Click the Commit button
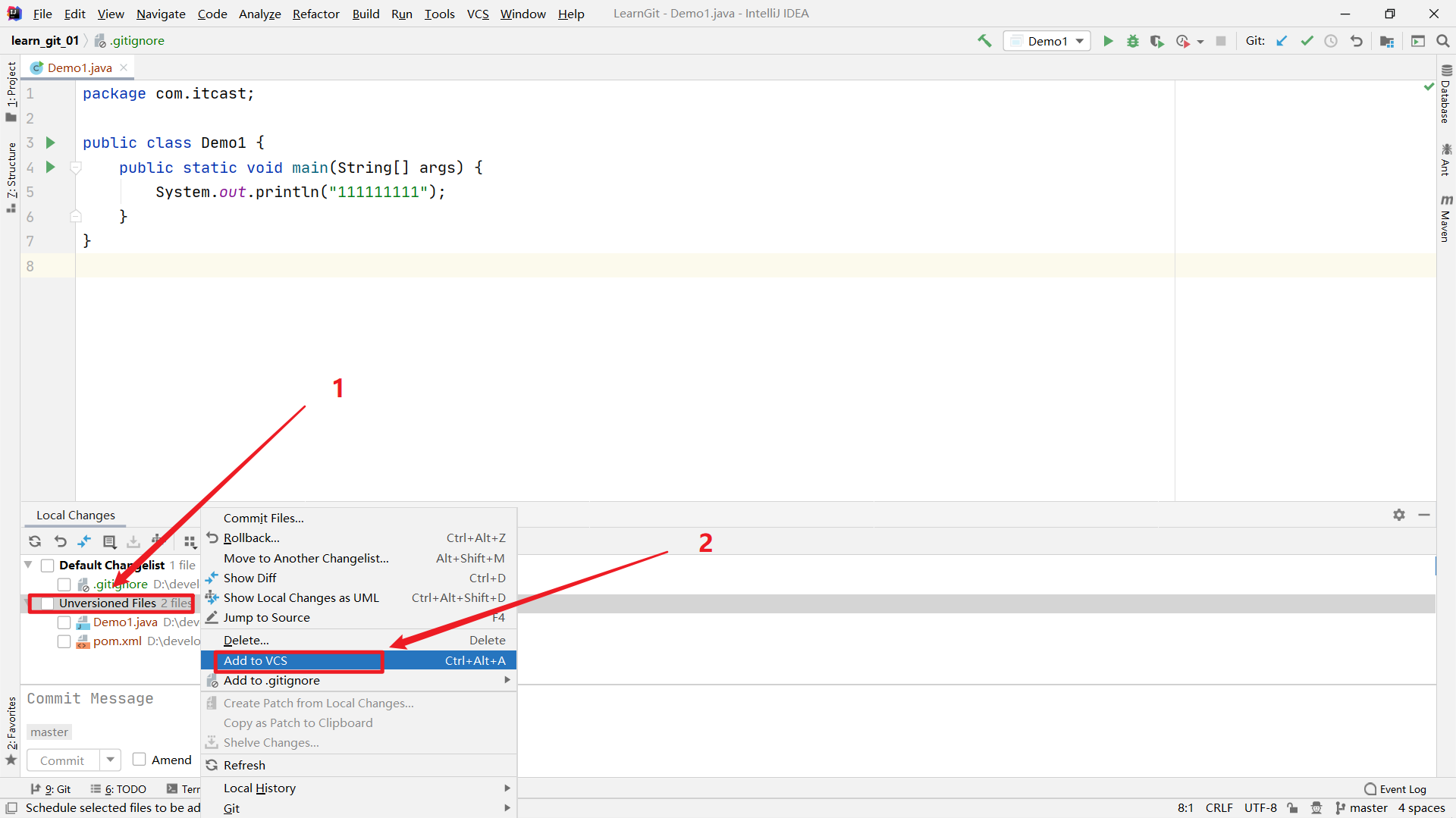The width and height of the screenshot is (1456, 818). point(63,760)
